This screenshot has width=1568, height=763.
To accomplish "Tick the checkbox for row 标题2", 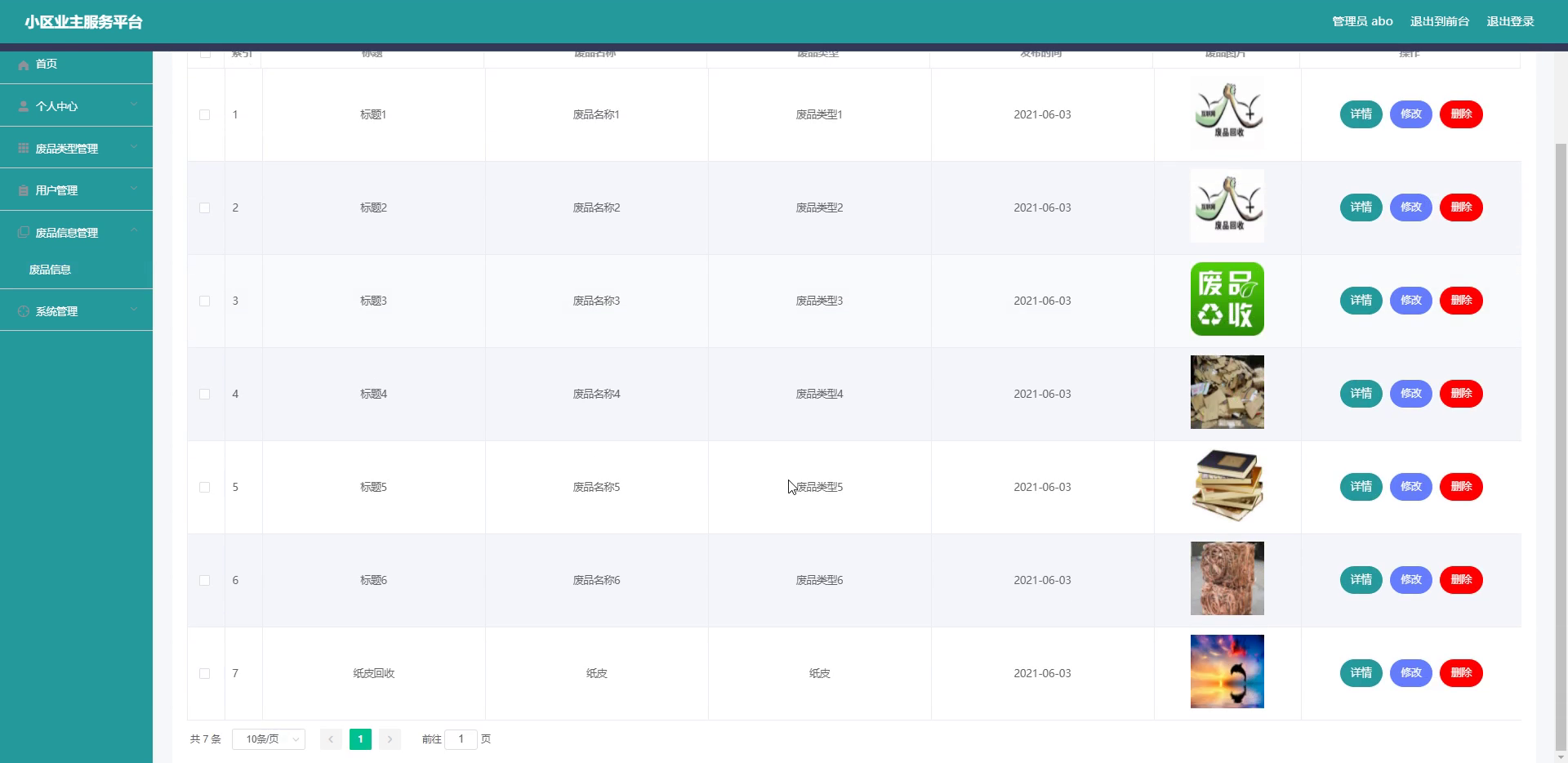I will pos(205,208).
